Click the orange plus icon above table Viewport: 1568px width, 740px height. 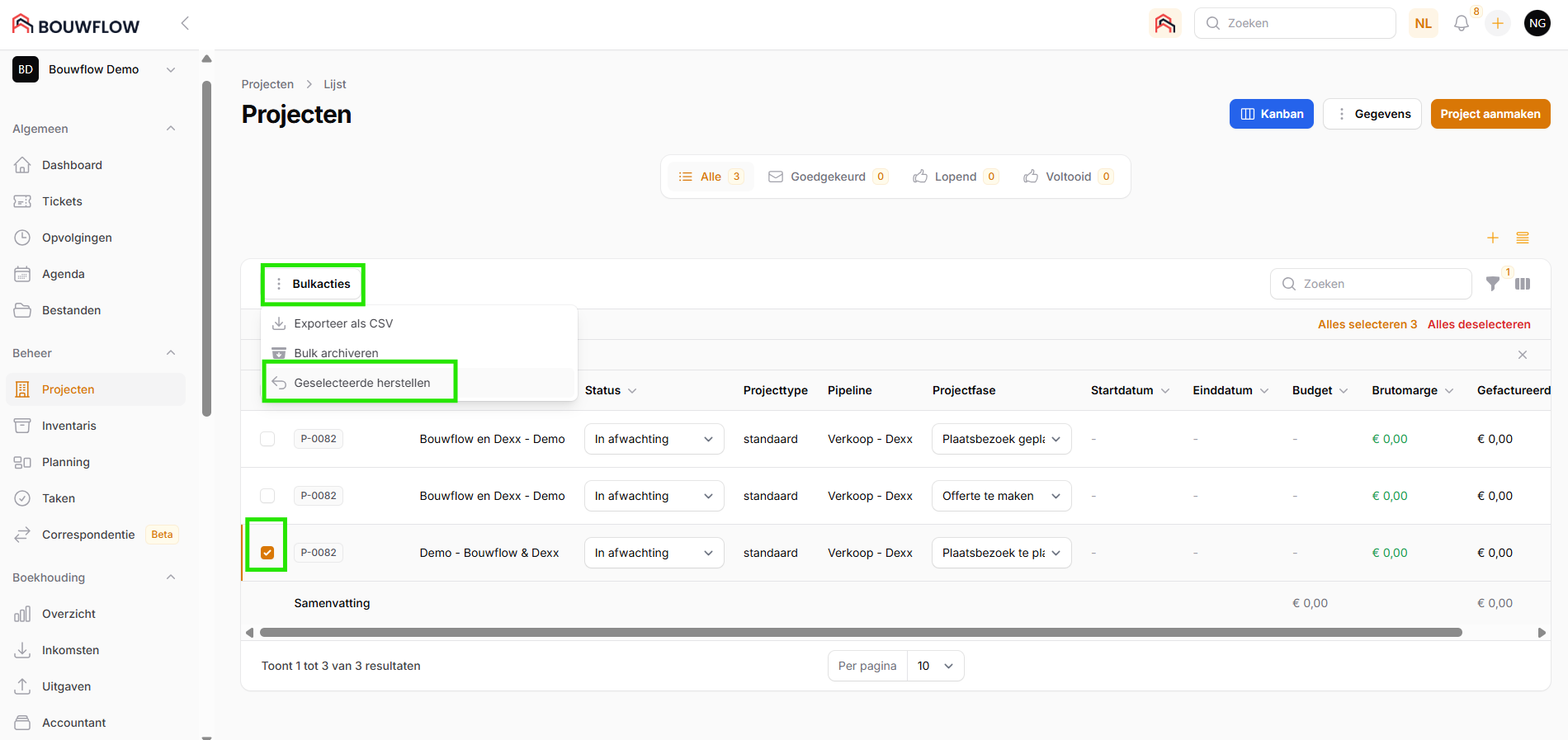pyautogui.click(x=1492, y=238)
